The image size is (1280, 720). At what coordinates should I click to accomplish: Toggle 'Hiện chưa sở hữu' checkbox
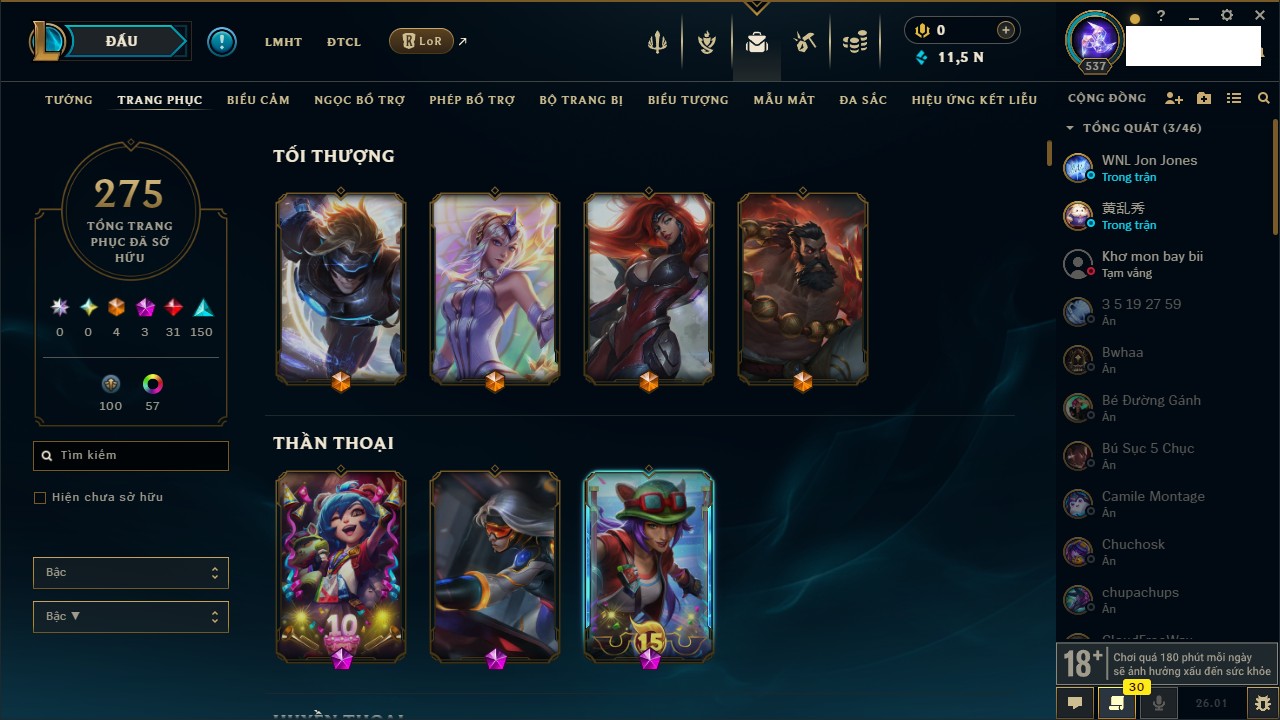click(40, 497)
